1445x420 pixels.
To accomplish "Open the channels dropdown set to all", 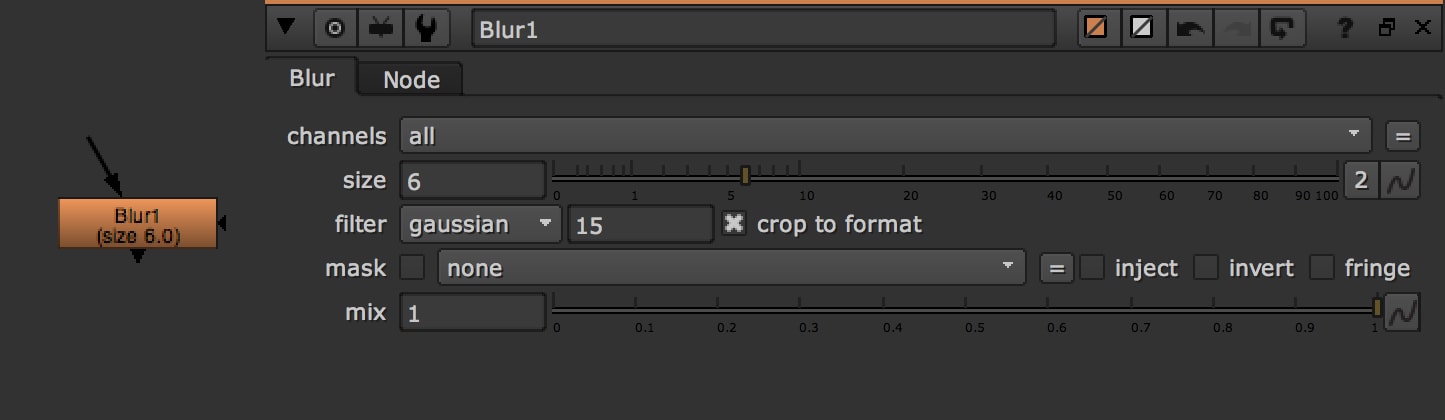I will (885, 135).
